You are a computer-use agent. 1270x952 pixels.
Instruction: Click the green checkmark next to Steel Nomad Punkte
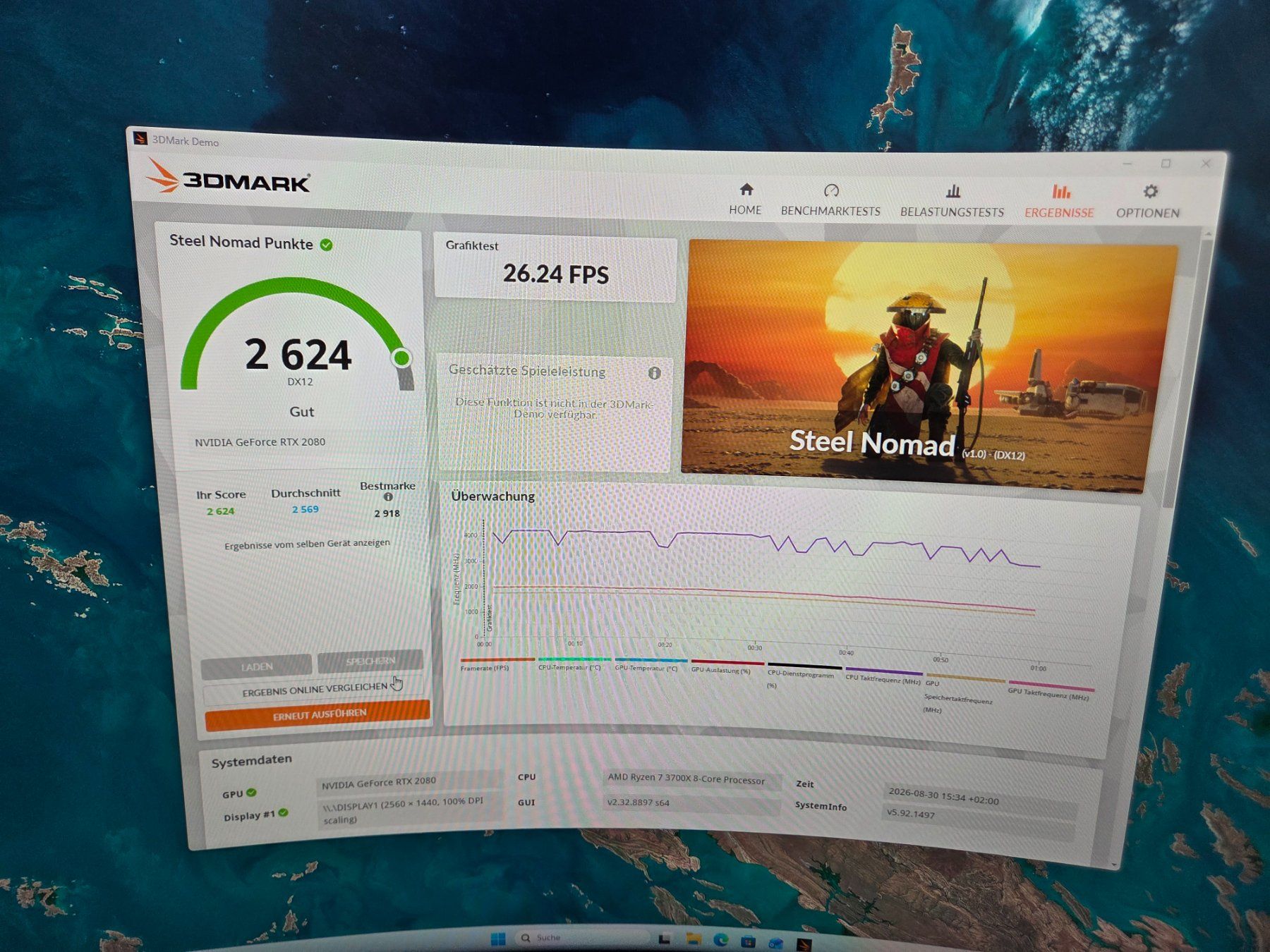coord(326,245)
